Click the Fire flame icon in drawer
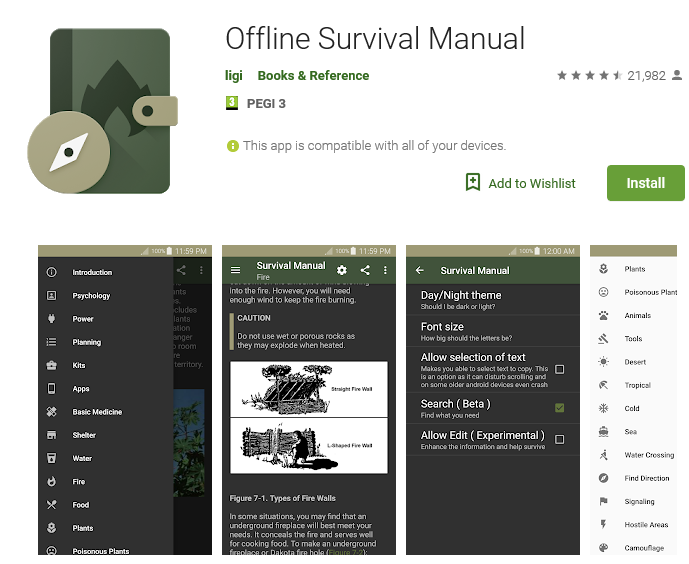The image size is (689, 564). 51,481
